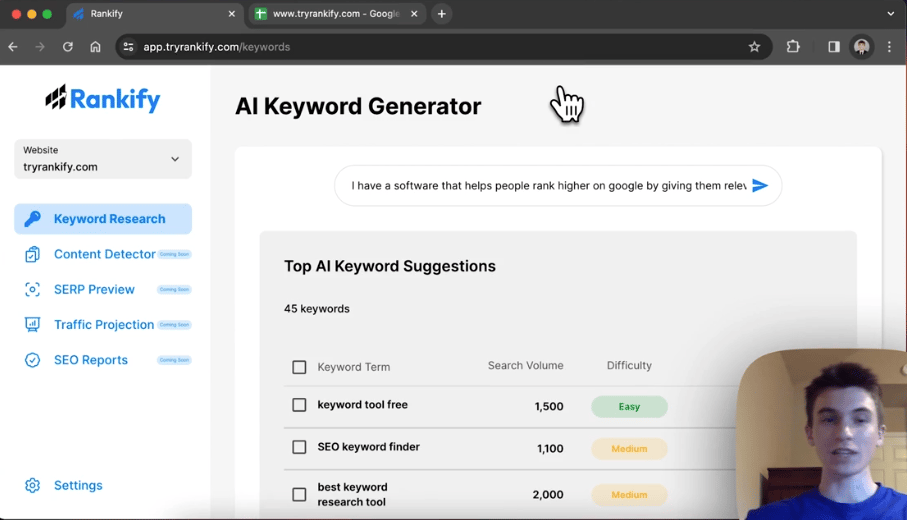
Task: Click the address bar URL
Action: (x=216, y=47)
